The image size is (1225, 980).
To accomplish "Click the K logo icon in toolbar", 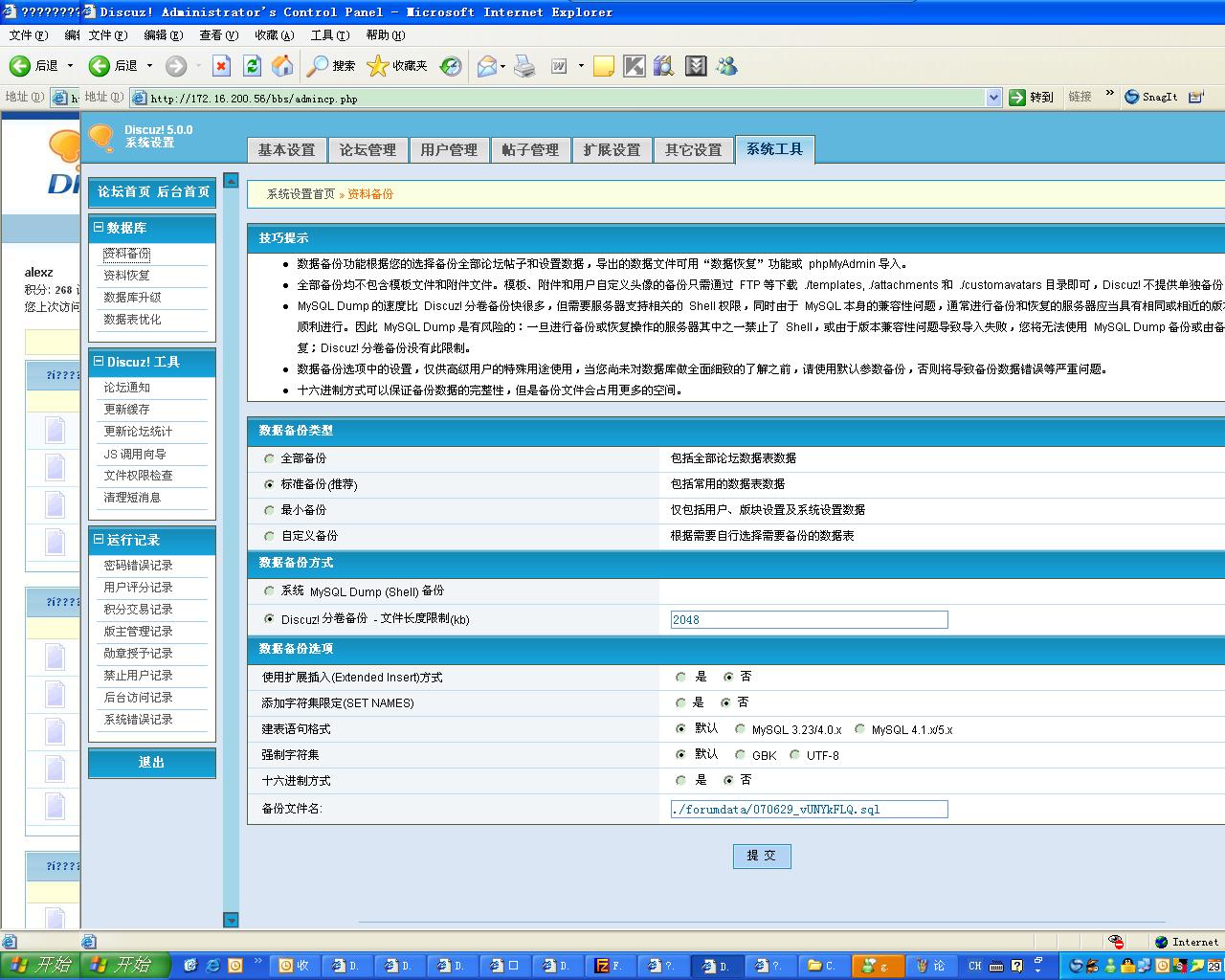I will 634,66.
